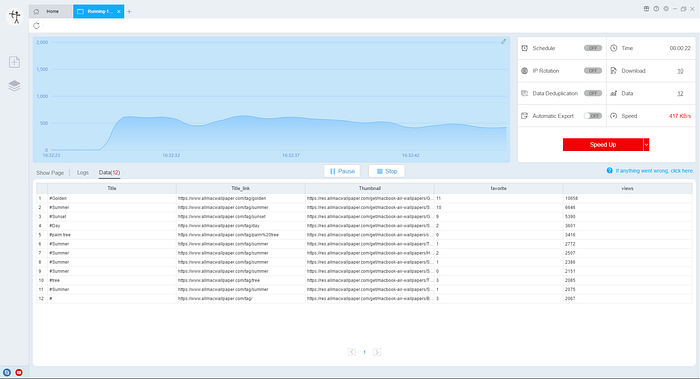Viewport: 700px width, 379px height.
Task: Click the red Speed Up button
Action: tap(603, 145)
